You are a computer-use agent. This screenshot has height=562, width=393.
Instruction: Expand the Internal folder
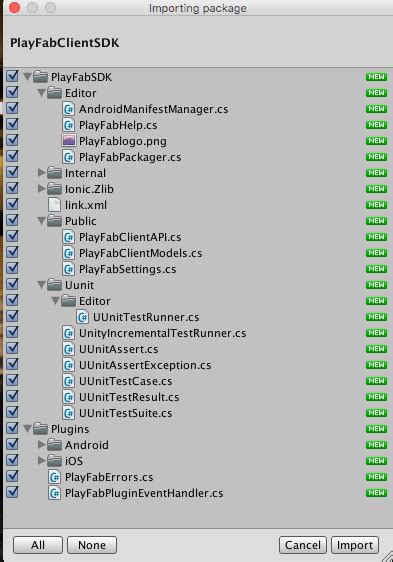[x=42, y=173]
